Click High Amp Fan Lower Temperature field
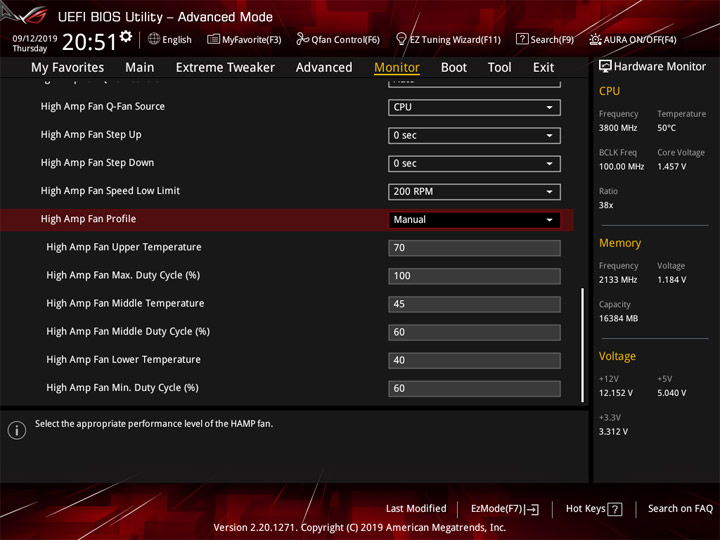The image size is (720, 540). point(474,360)
